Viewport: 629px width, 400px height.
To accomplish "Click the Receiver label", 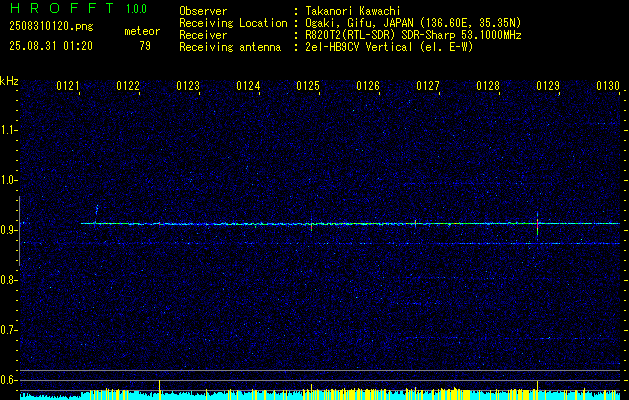I will (203, 35).
